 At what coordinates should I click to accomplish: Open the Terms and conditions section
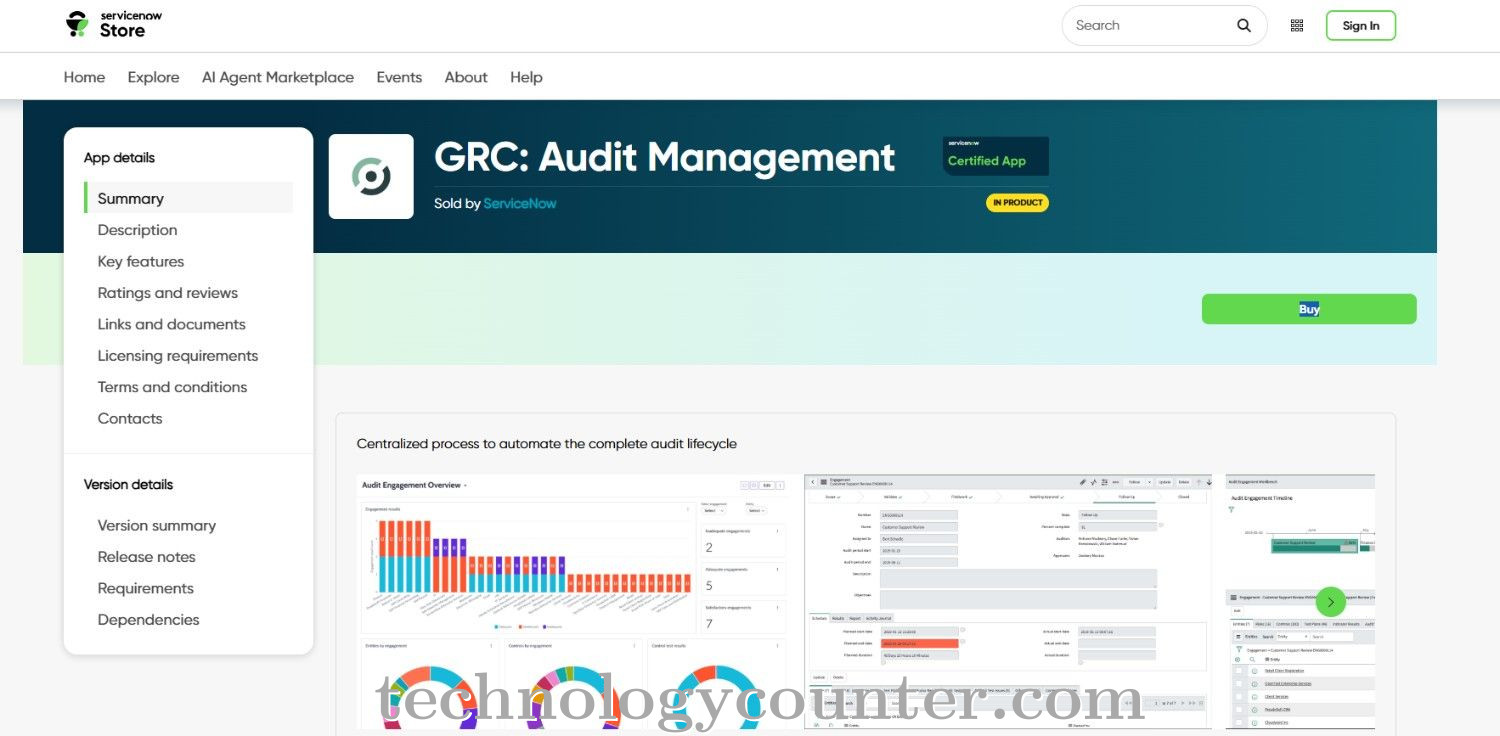click(x=172, y=387)
